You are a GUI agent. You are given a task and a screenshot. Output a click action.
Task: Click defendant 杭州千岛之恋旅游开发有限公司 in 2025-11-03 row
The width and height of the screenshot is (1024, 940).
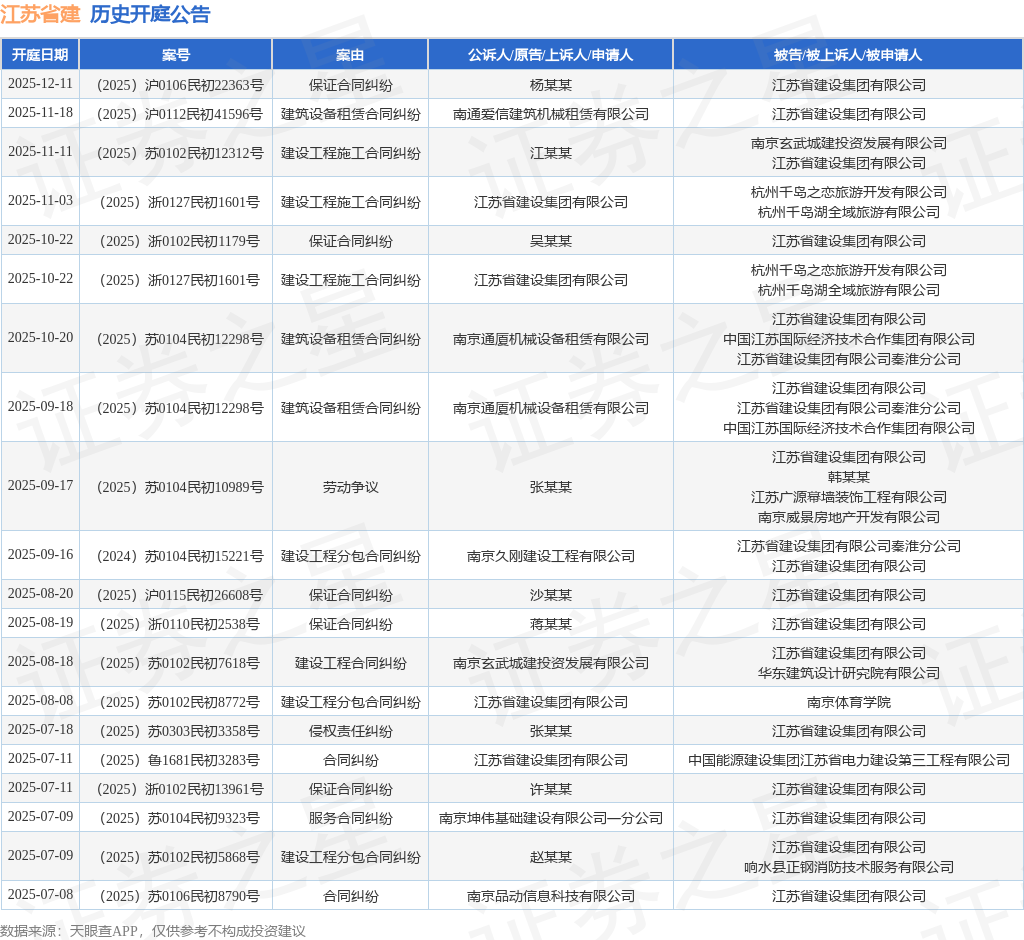848,192
